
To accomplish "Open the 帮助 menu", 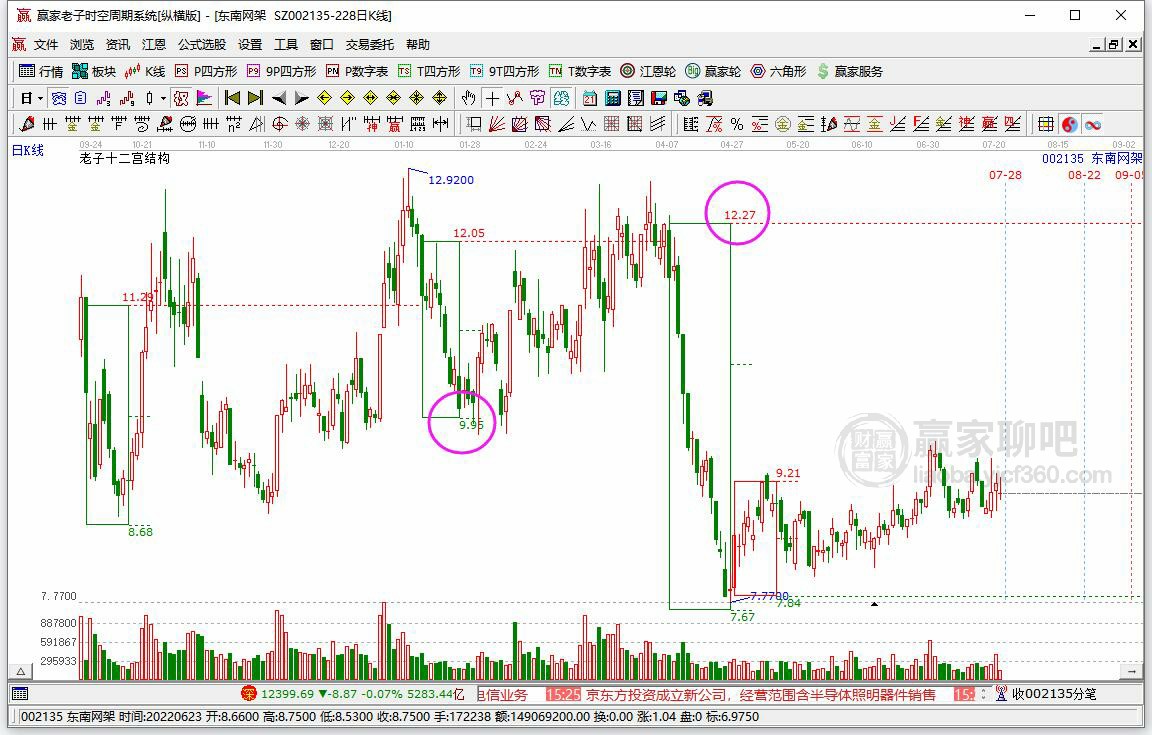I will pos(417,45).
